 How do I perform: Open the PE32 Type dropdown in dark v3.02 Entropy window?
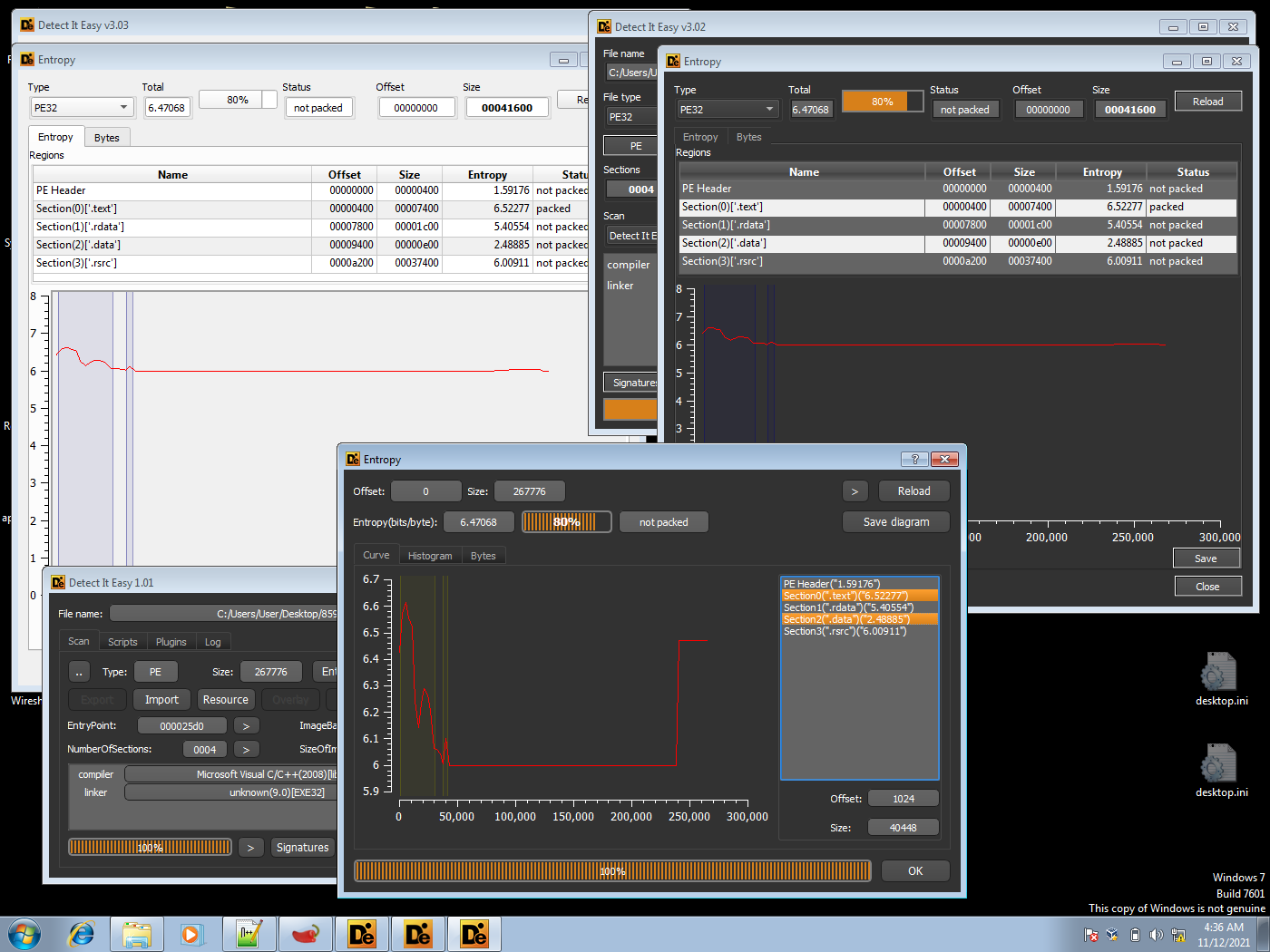tap(728, 109)
